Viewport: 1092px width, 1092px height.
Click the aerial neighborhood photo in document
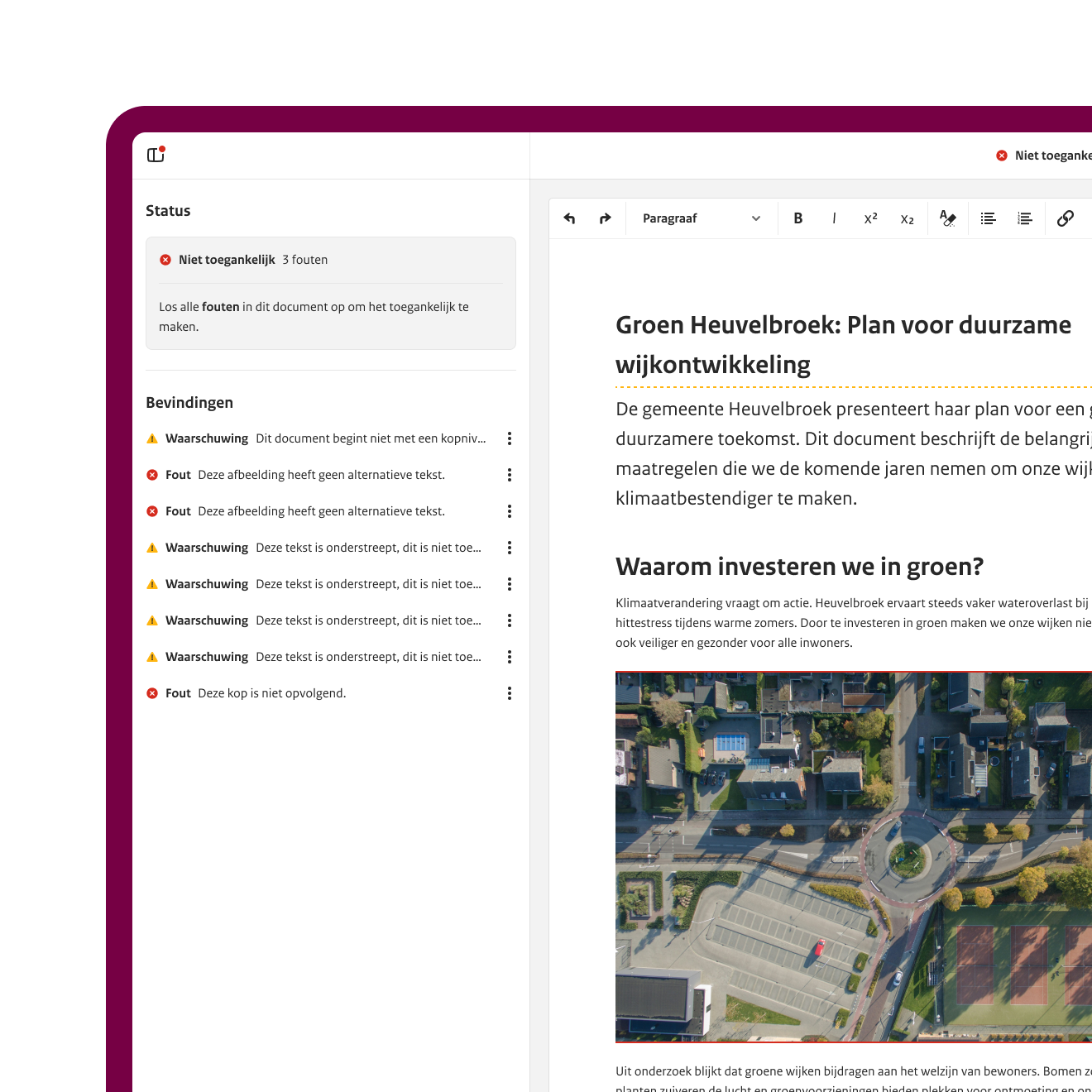[854, 857]
